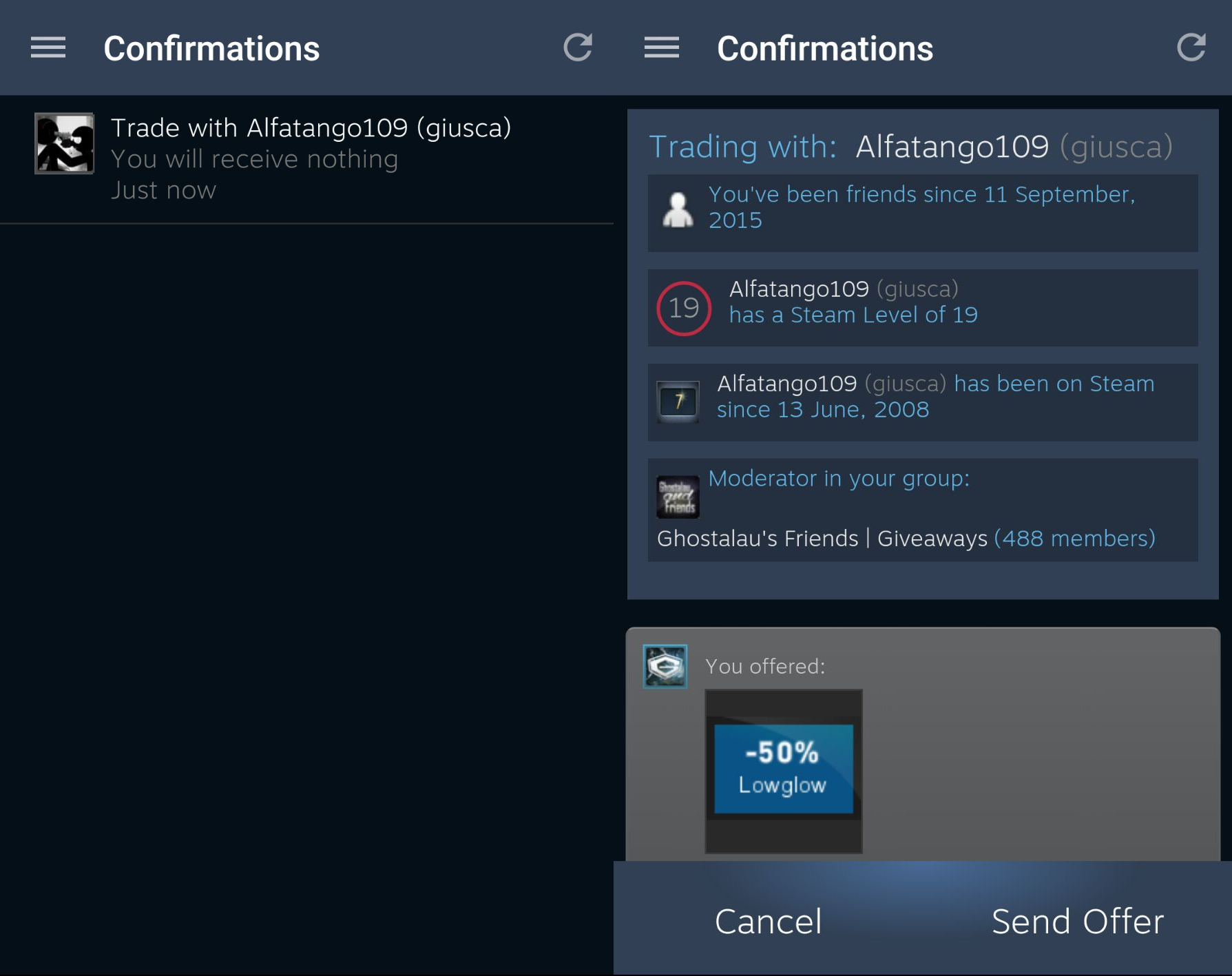Refresh the right Confirmations trade details
This screenshot has height=976, width=1232.
(x=1191, y=48)
